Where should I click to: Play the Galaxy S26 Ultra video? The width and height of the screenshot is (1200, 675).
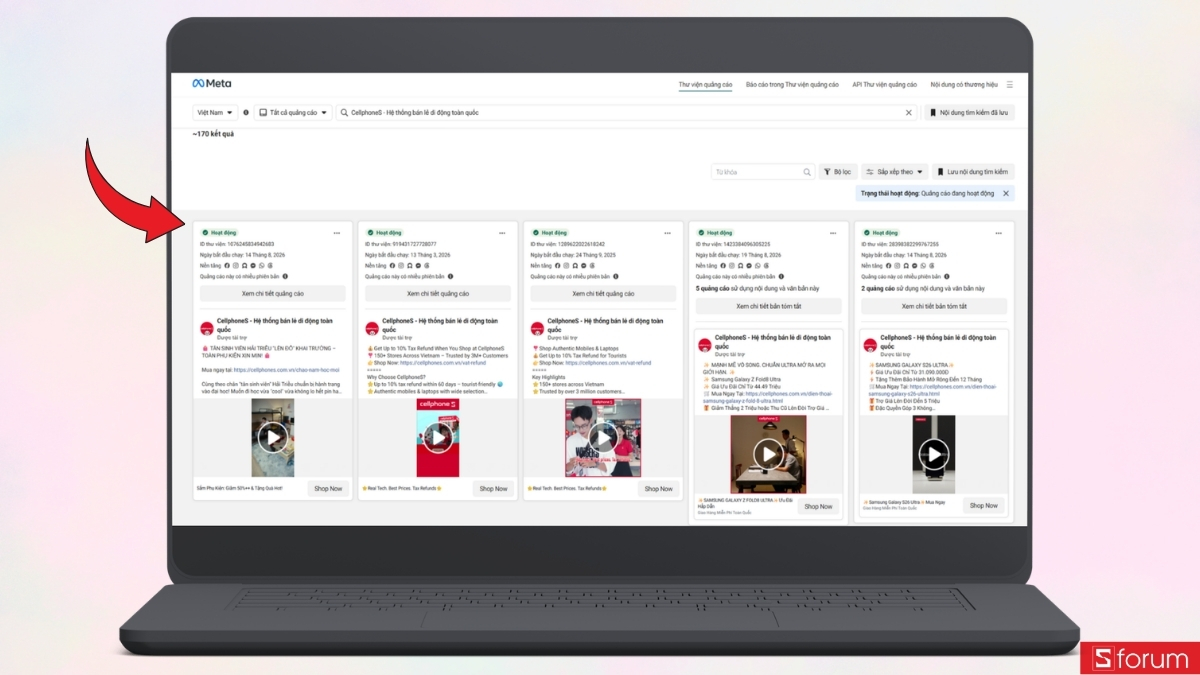934,454
